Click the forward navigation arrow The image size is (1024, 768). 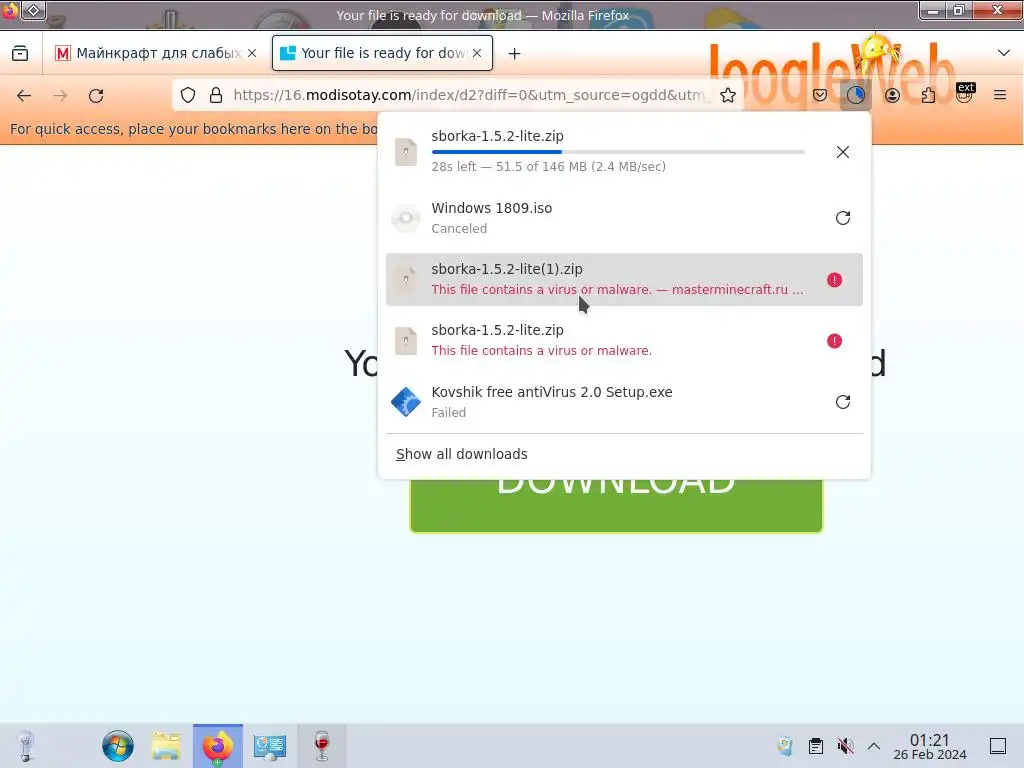(x=60, y=95)
